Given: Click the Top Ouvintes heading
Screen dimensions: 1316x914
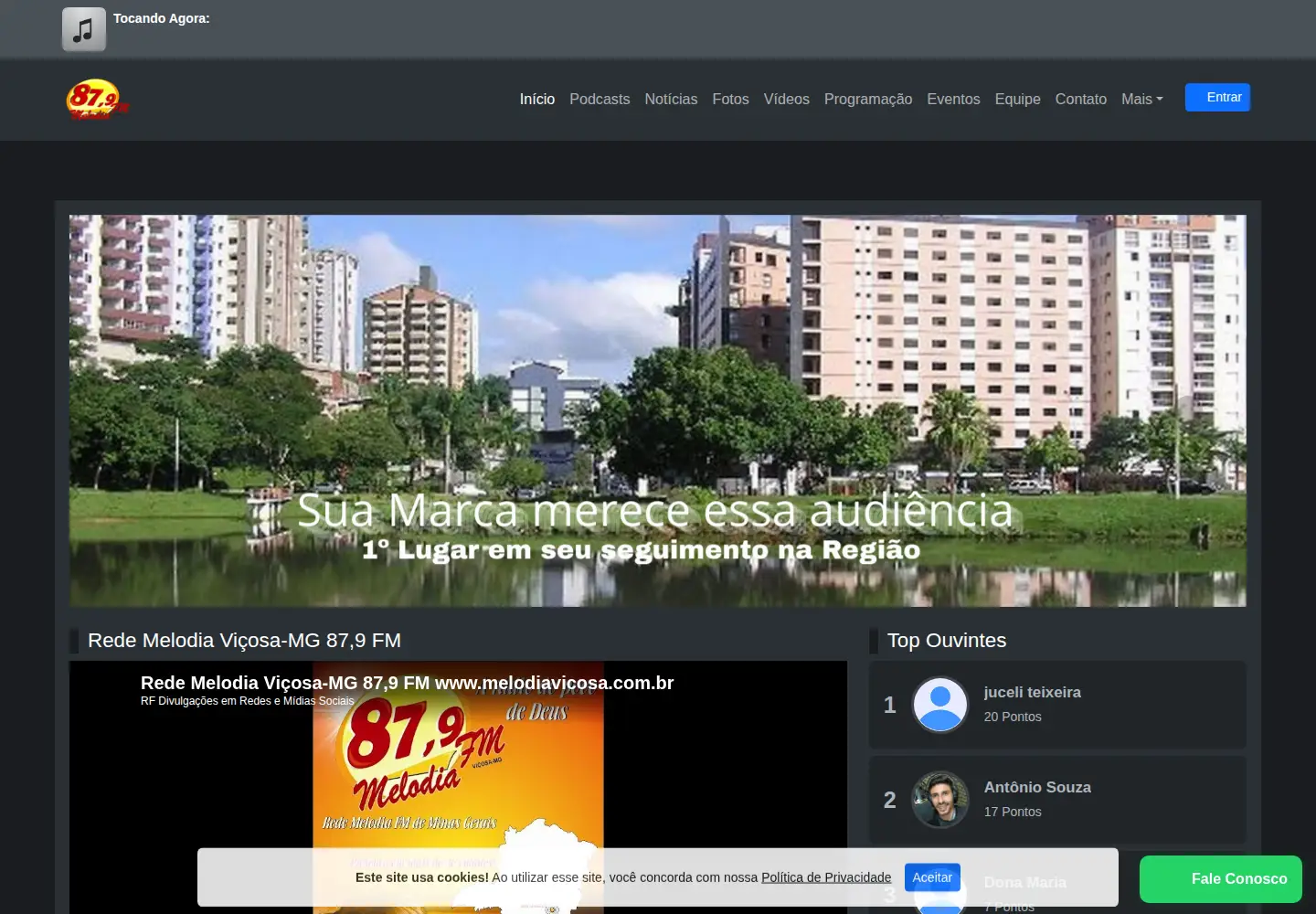Looking at the screenshot, I should [947, 641].
